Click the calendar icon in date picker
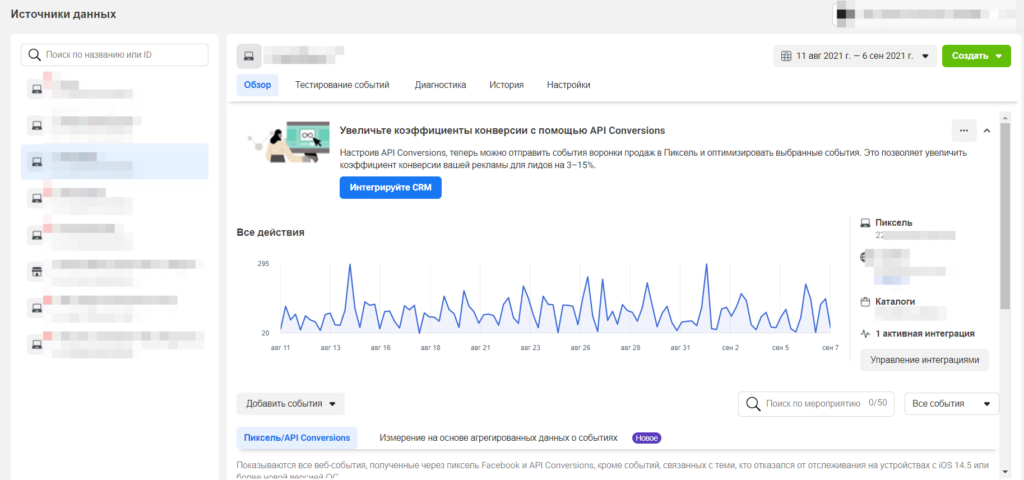Image resolution: width=1024 pixels, height=480 pixels. point(786,56)
